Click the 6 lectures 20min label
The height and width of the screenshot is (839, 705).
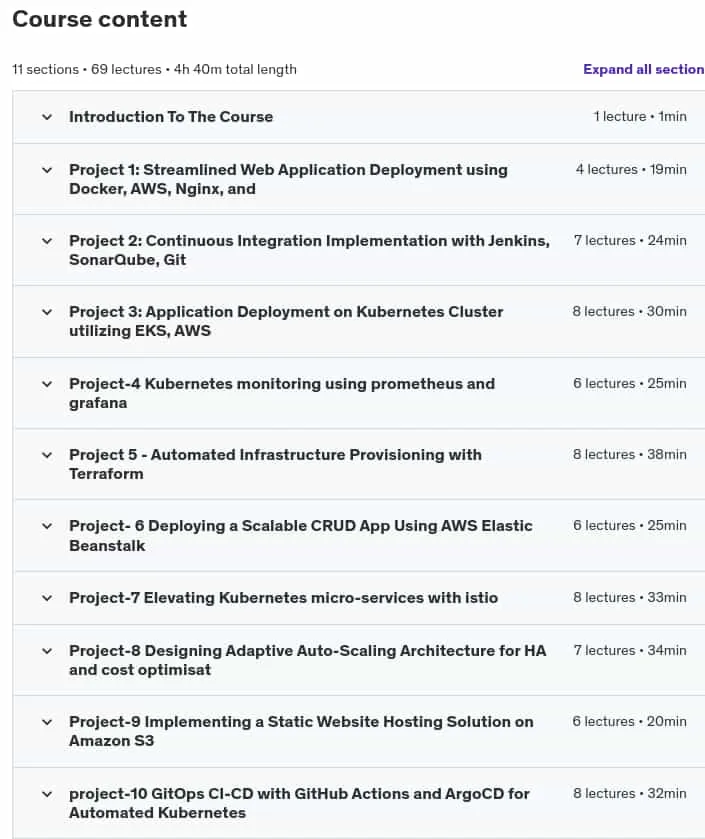coord(629,721)
